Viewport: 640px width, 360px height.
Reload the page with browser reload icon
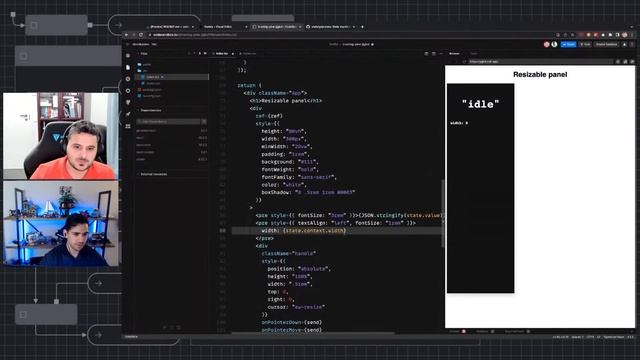pyautogui.click(x=141, y=35)
